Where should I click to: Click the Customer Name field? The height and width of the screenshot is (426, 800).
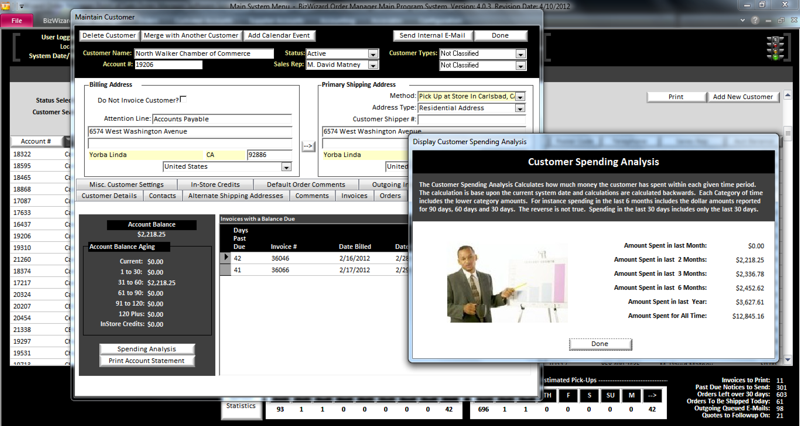click(204, 54)
